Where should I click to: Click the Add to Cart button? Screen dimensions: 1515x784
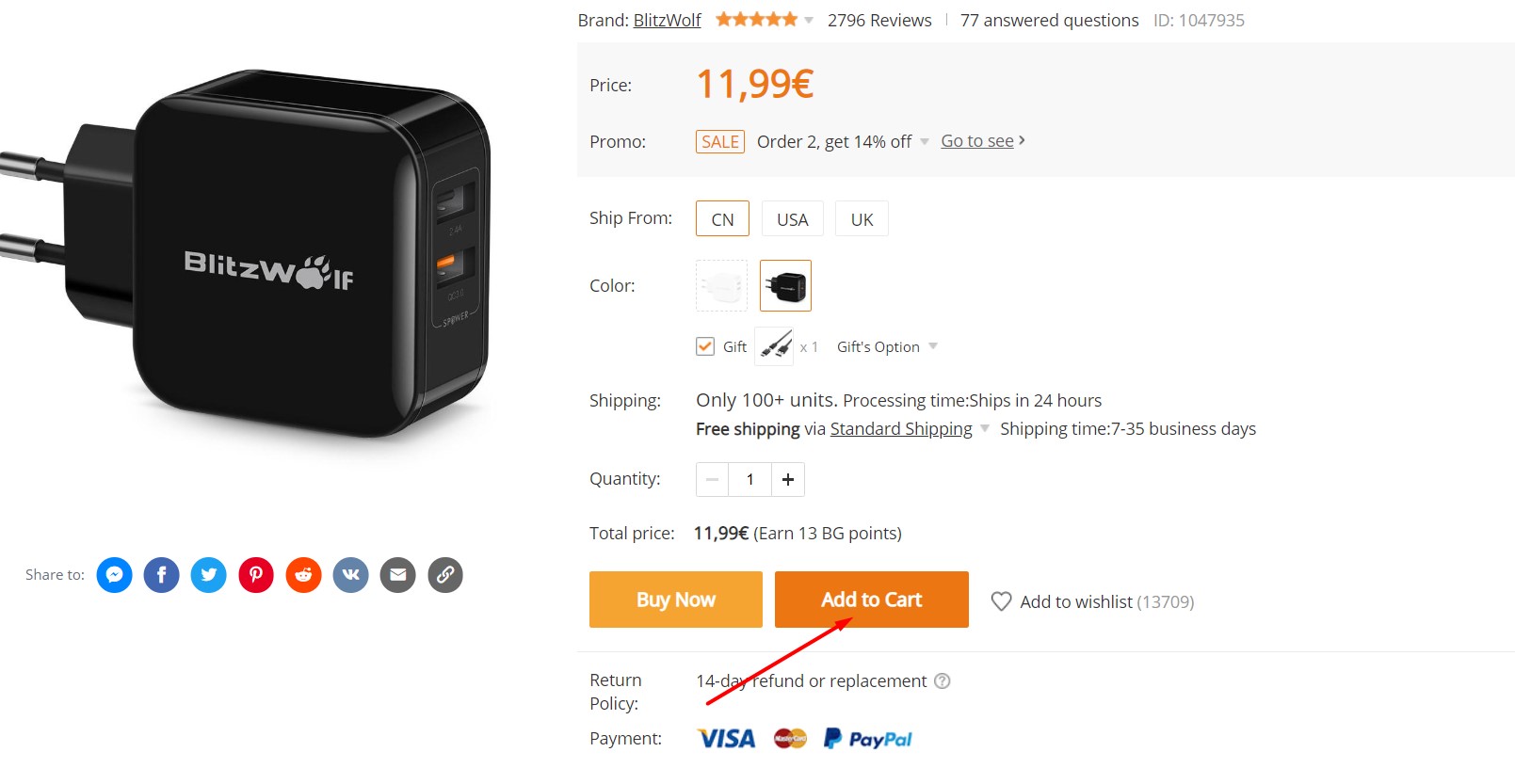[x=872, y=600]
